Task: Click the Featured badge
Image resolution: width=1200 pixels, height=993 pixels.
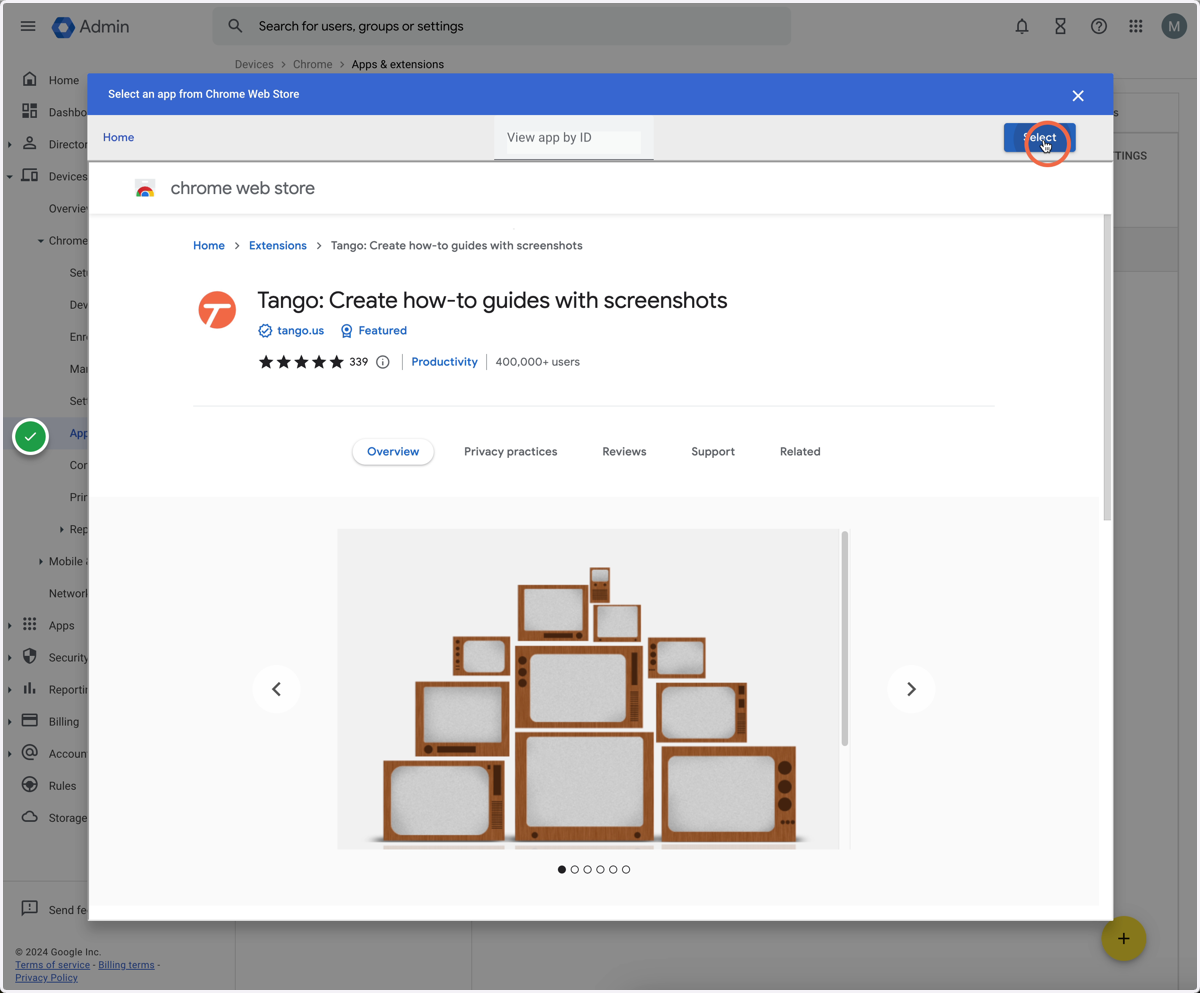Action: [x=373, y=330]
